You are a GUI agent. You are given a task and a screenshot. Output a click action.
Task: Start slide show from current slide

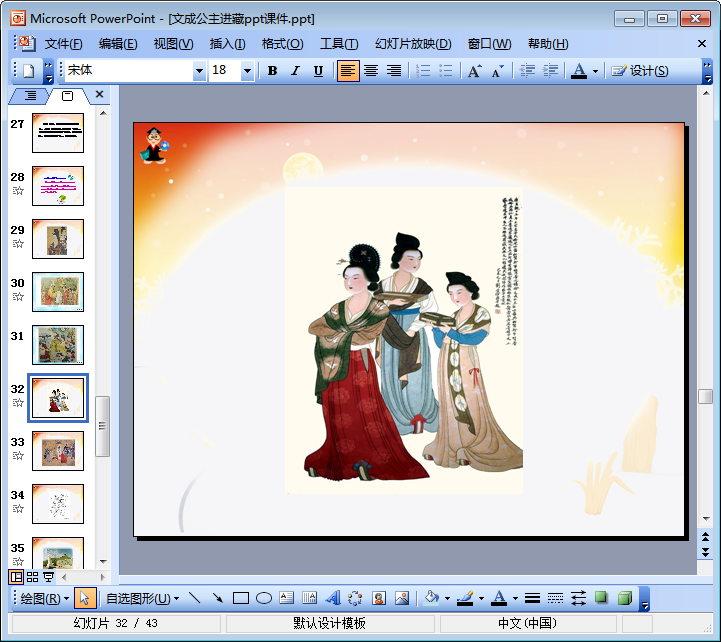click(48, 577)
